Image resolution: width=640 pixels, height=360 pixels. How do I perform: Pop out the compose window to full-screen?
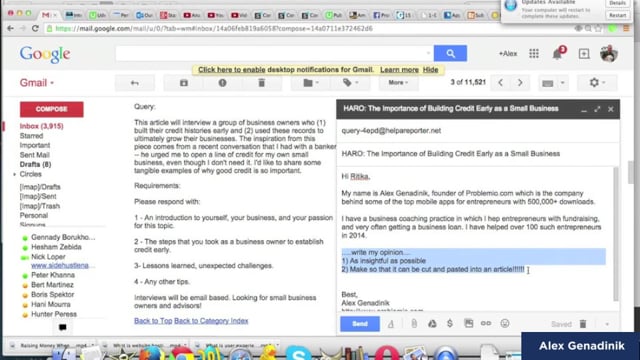click(x=597, y=109)
